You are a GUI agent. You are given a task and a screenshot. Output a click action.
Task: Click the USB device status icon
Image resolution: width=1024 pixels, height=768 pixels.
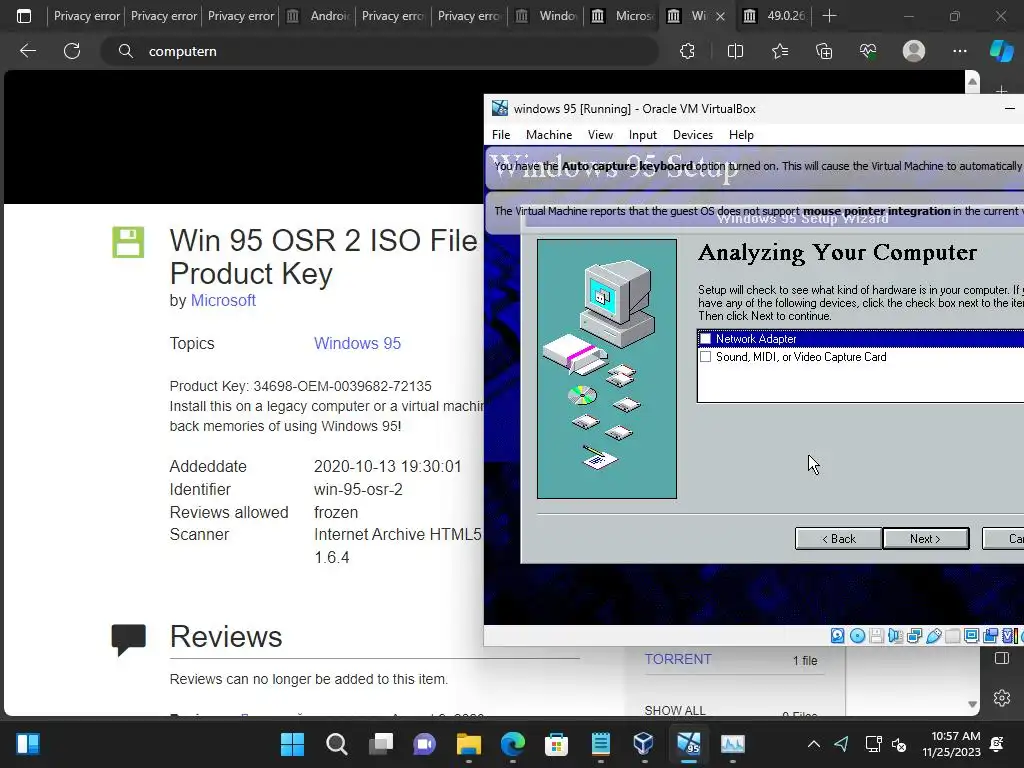pos(934,635)
